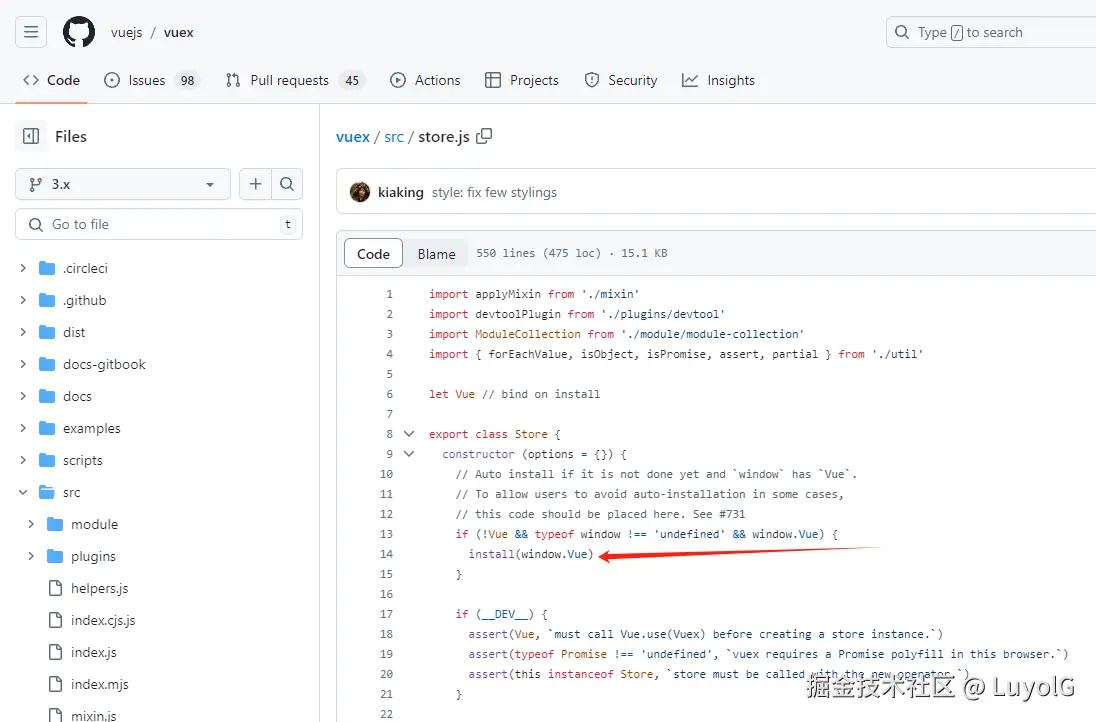The image size is (1096, 722).
Task: Switch to the Pull requests tab
Action: (295, 80)
